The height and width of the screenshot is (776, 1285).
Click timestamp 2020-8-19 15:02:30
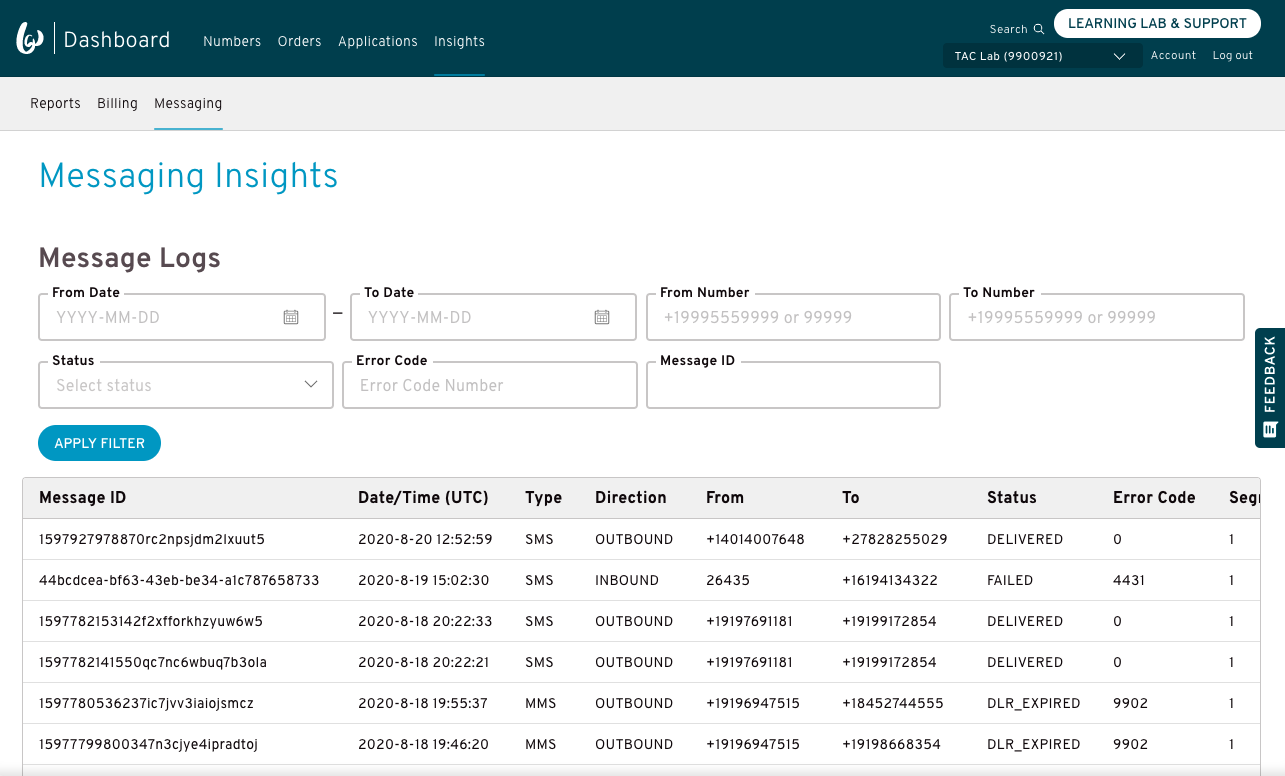point(424,580)
